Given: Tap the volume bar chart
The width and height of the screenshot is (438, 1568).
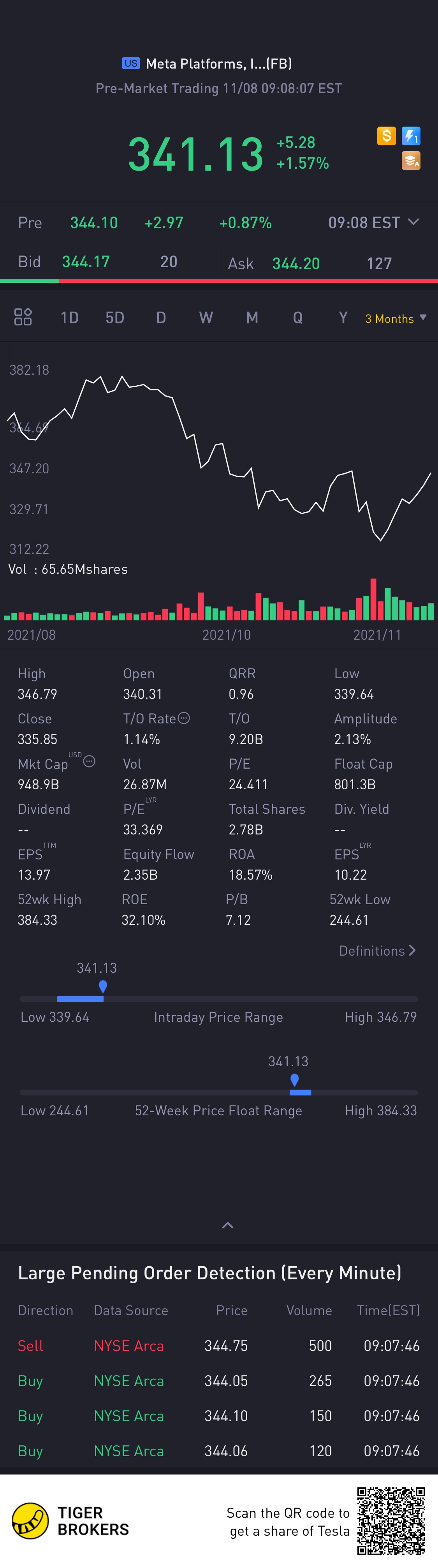Looking at the screenshot, I should 219,599.
